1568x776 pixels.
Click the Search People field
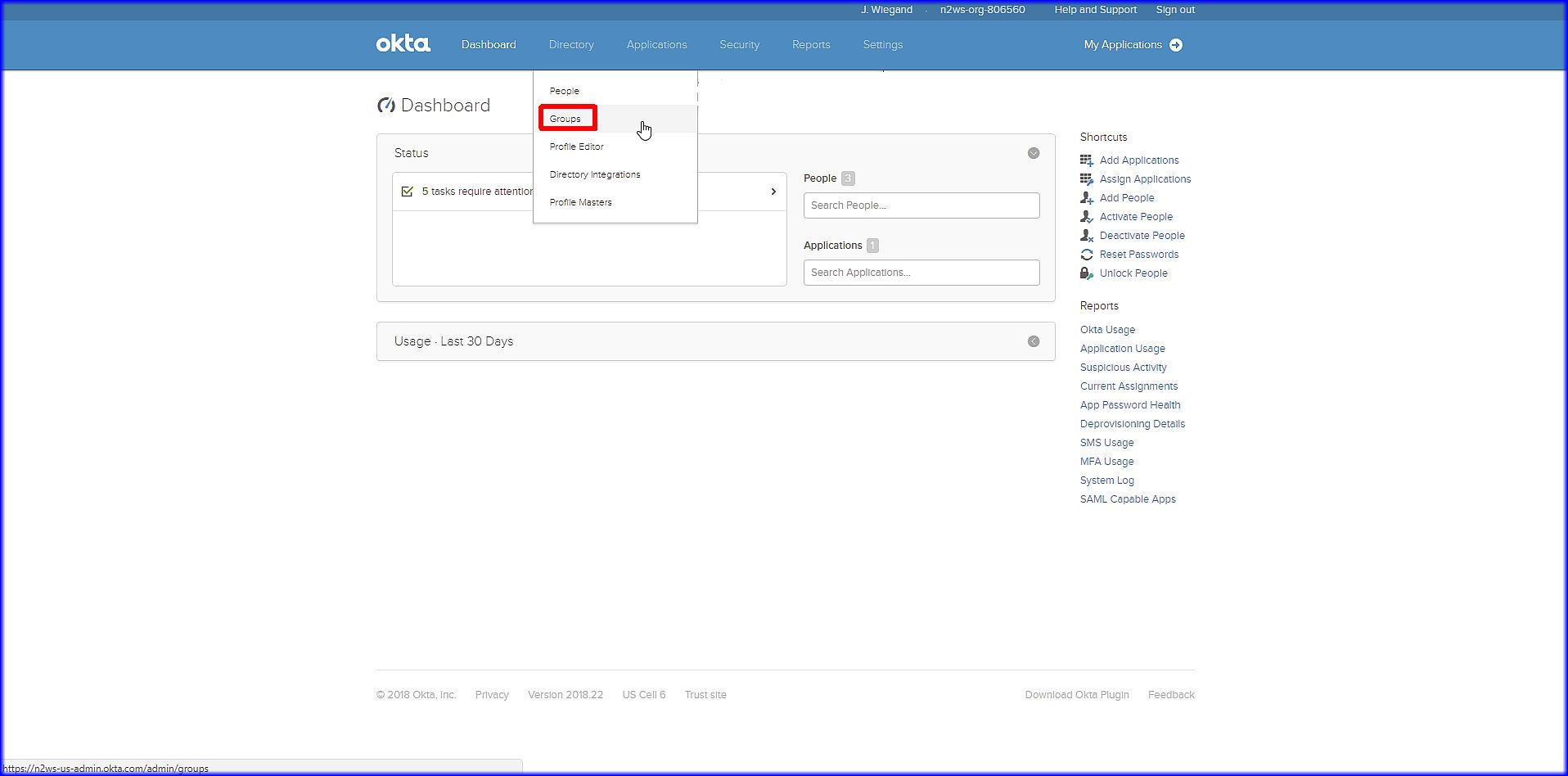click(x=921, y=205)
